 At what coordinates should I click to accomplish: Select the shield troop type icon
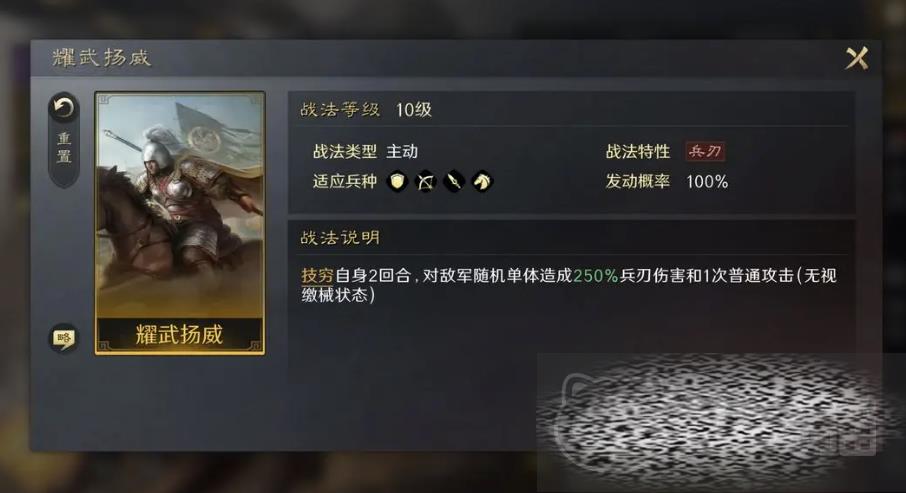pyautogui.click(x=397, y=181)
